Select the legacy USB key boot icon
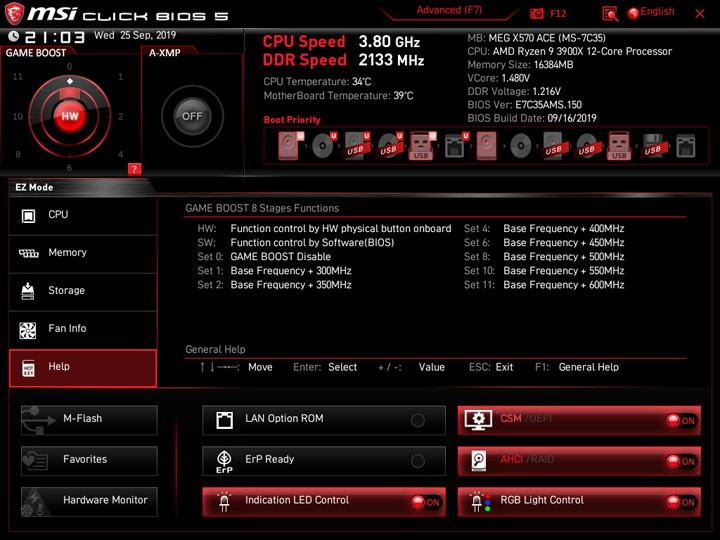Viewport: 720px width, 540px height. pos(619,146)
